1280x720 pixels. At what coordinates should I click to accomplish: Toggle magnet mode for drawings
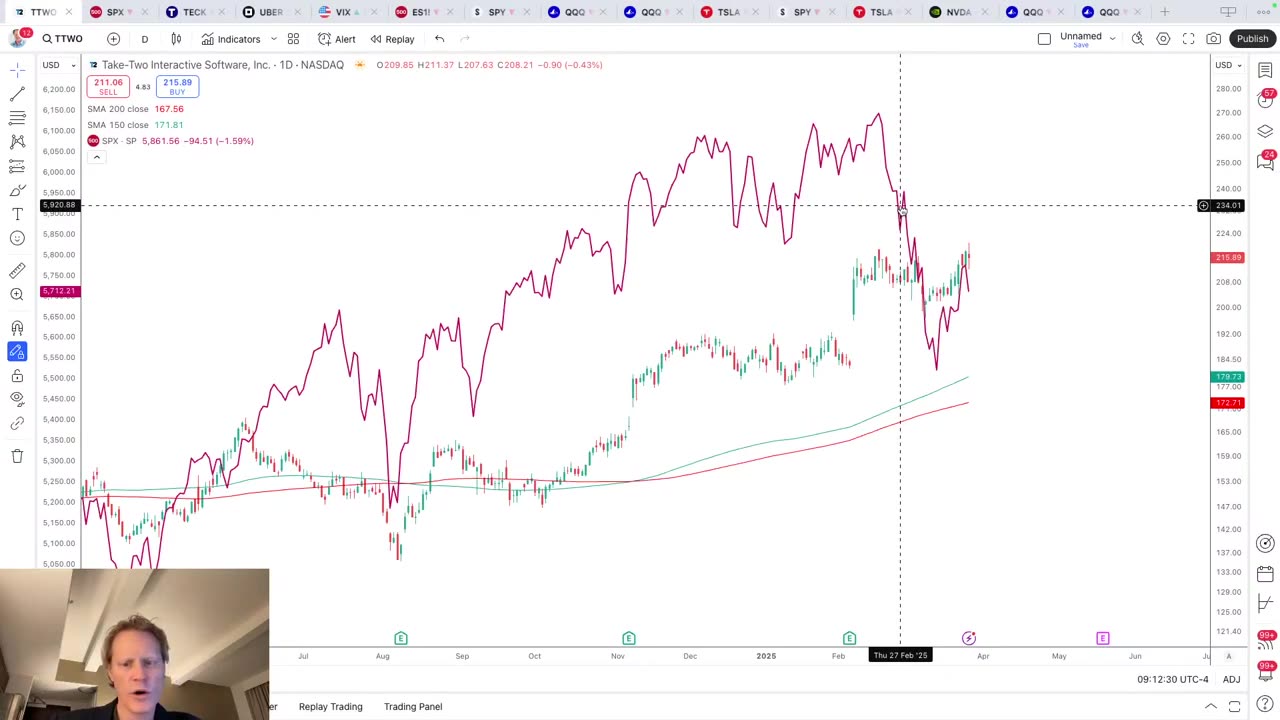coord(17,327)
